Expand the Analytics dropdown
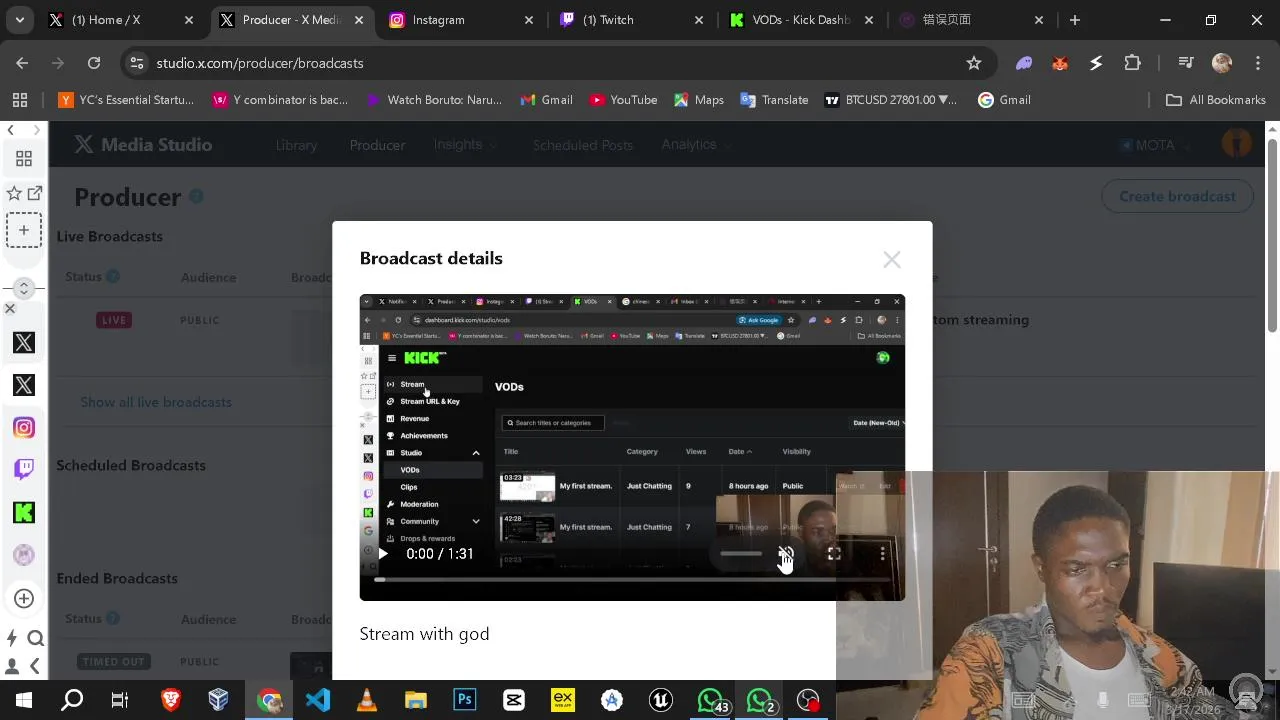1280x720 pixels. (696, 145)
